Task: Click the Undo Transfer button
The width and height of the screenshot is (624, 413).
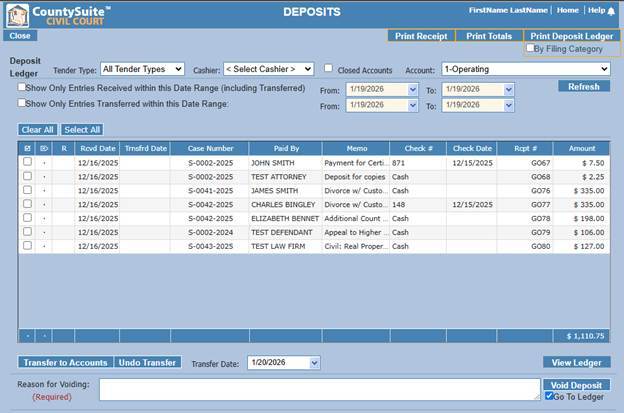Action: pos(147,362)
